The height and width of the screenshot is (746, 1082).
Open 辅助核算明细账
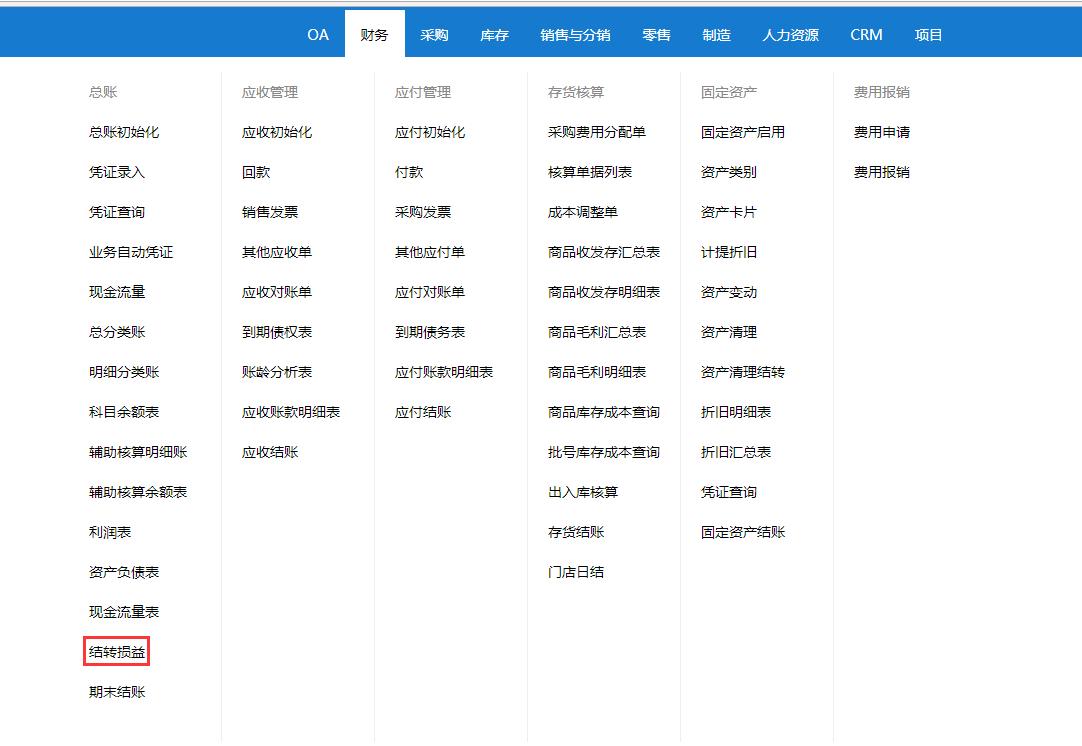coord(138,452)
